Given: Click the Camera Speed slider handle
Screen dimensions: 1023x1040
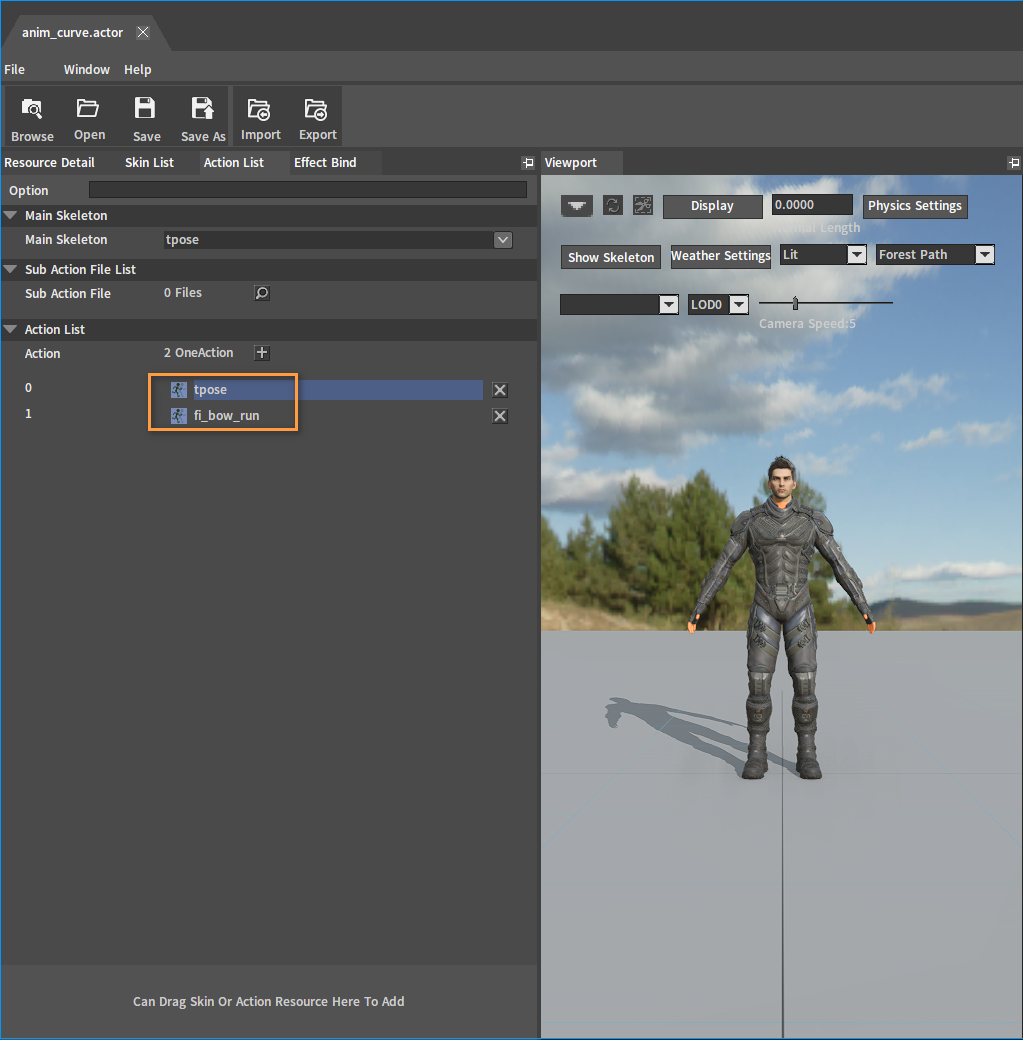Looking at the screenshot, I should pos(795,303).
